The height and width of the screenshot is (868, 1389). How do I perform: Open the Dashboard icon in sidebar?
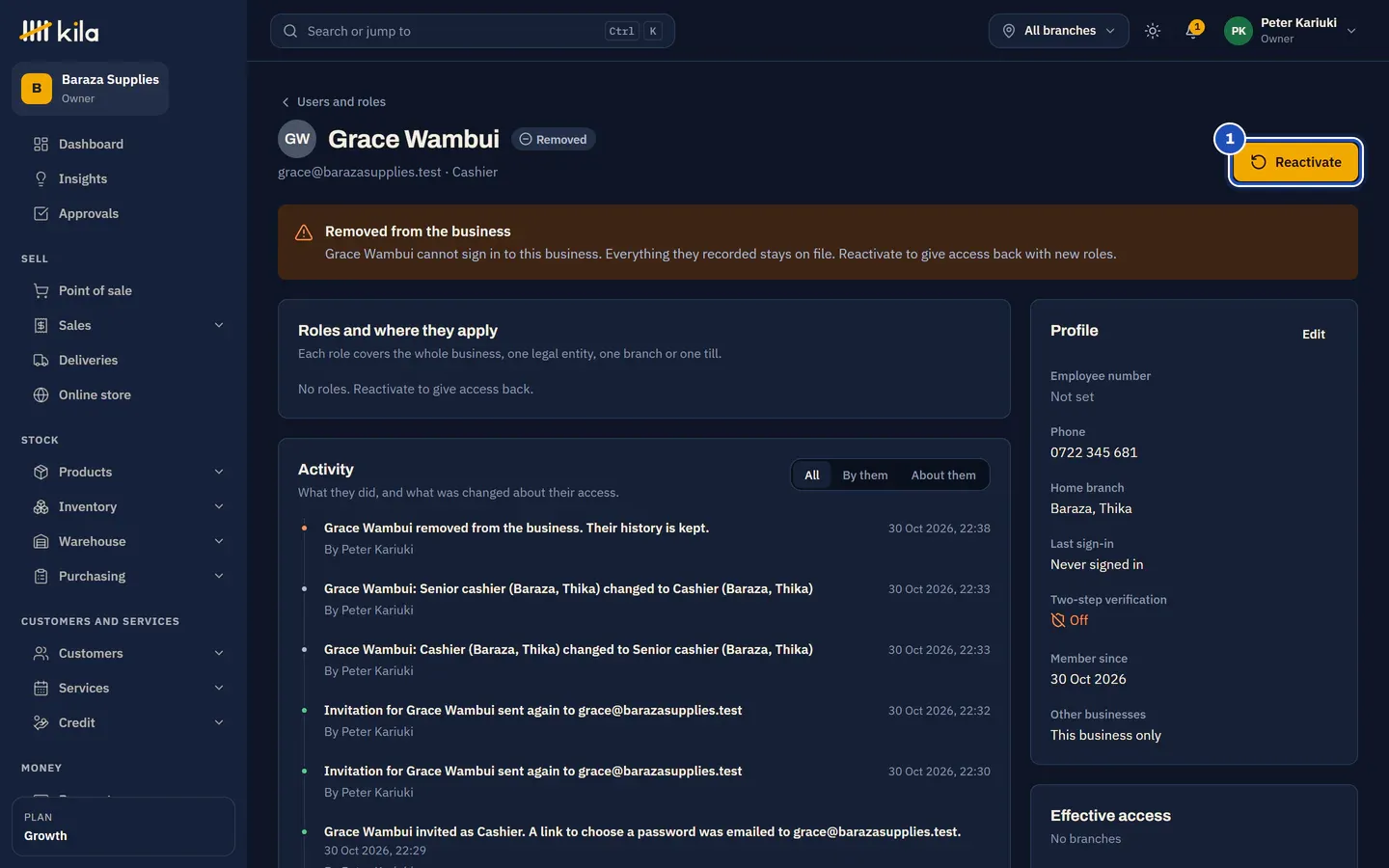point(41,145)
